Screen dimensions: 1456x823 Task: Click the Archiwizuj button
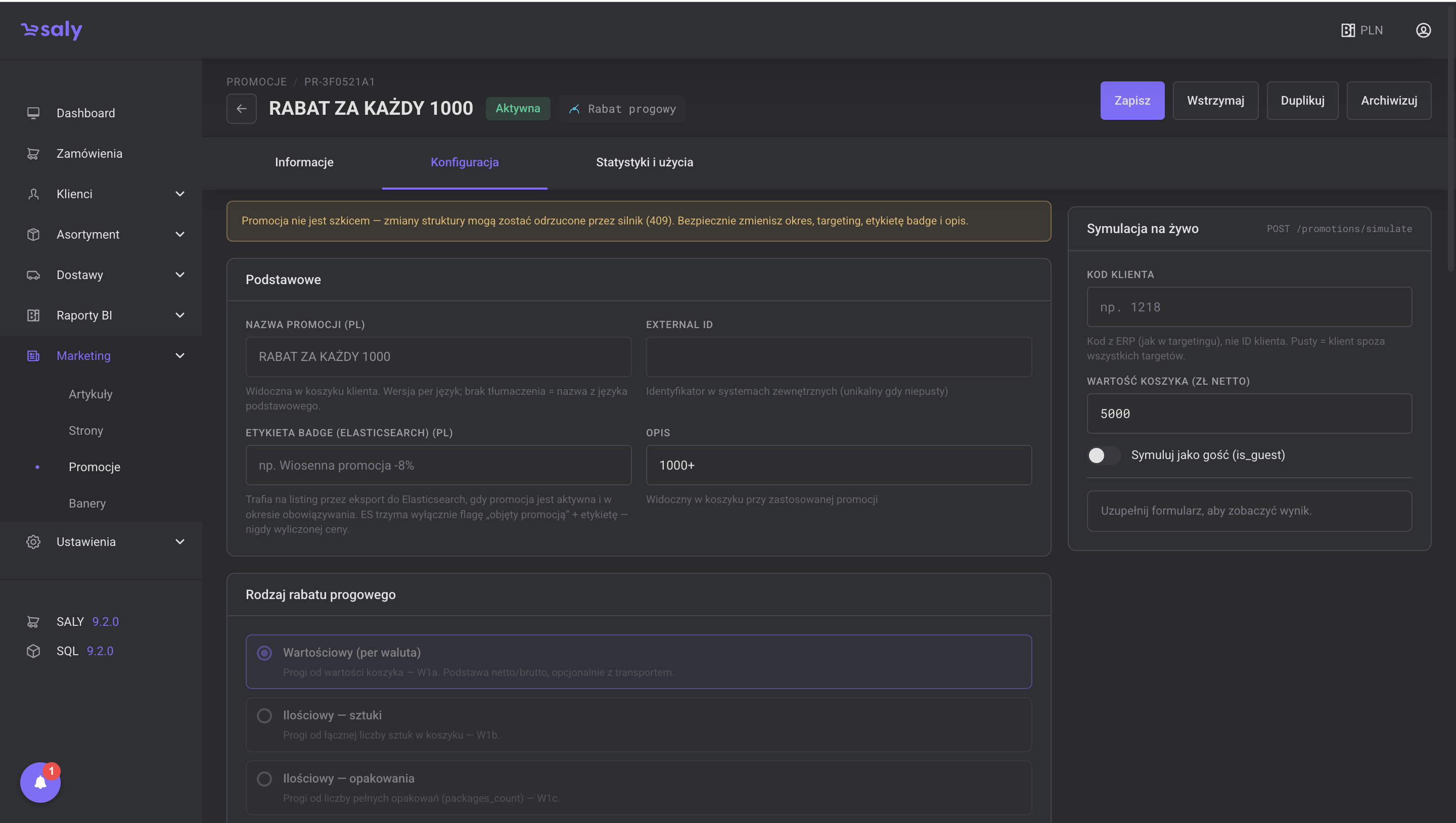click(x=1389, y=101)
